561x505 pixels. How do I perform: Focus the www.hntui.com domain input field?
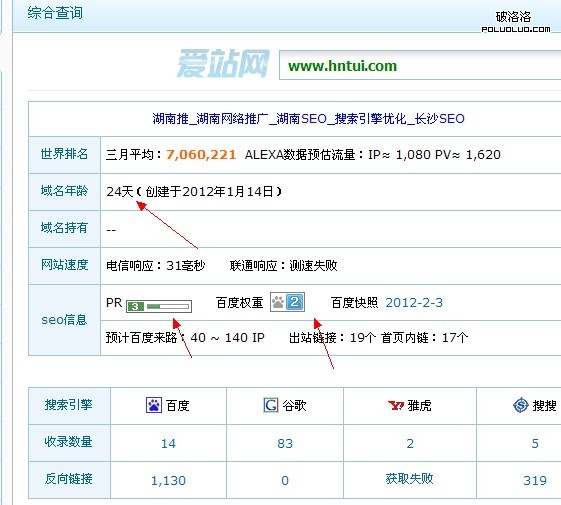(x=420, y=65)
